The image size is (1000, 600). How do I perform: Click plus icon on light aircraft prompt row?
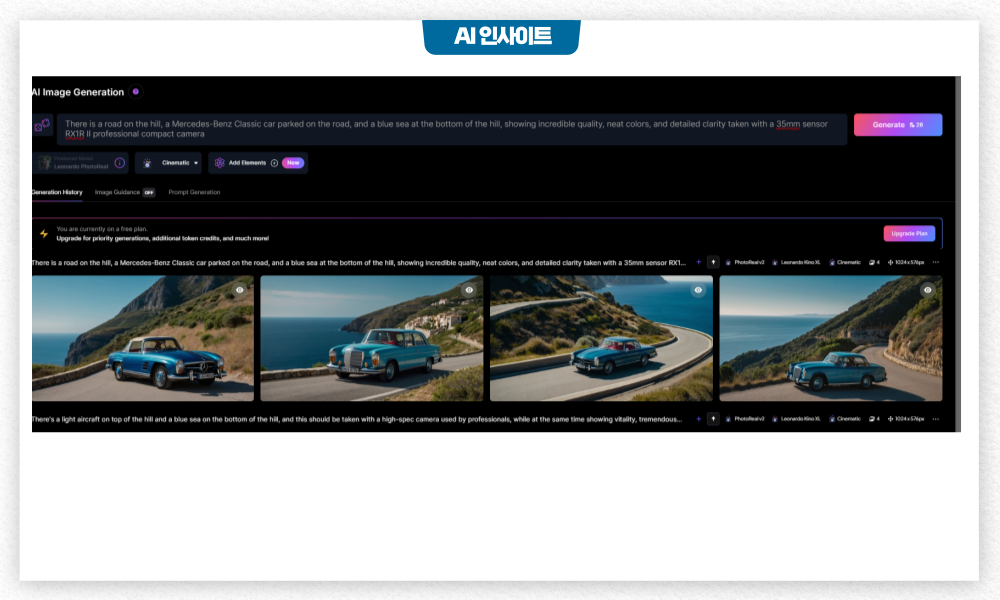click(698, 419)
